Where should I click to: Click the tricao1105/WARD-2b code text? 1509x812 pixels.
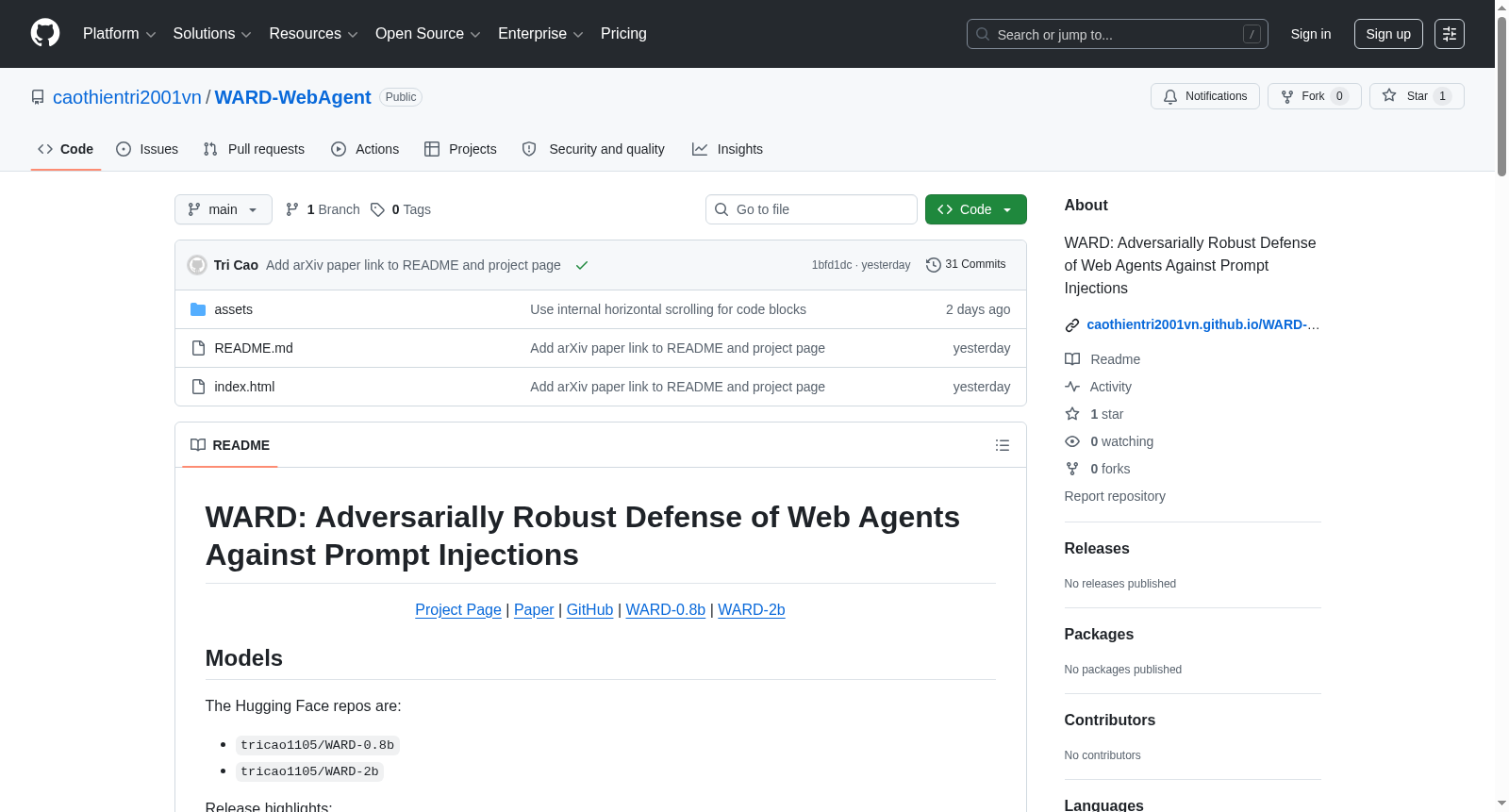[309, 771]
